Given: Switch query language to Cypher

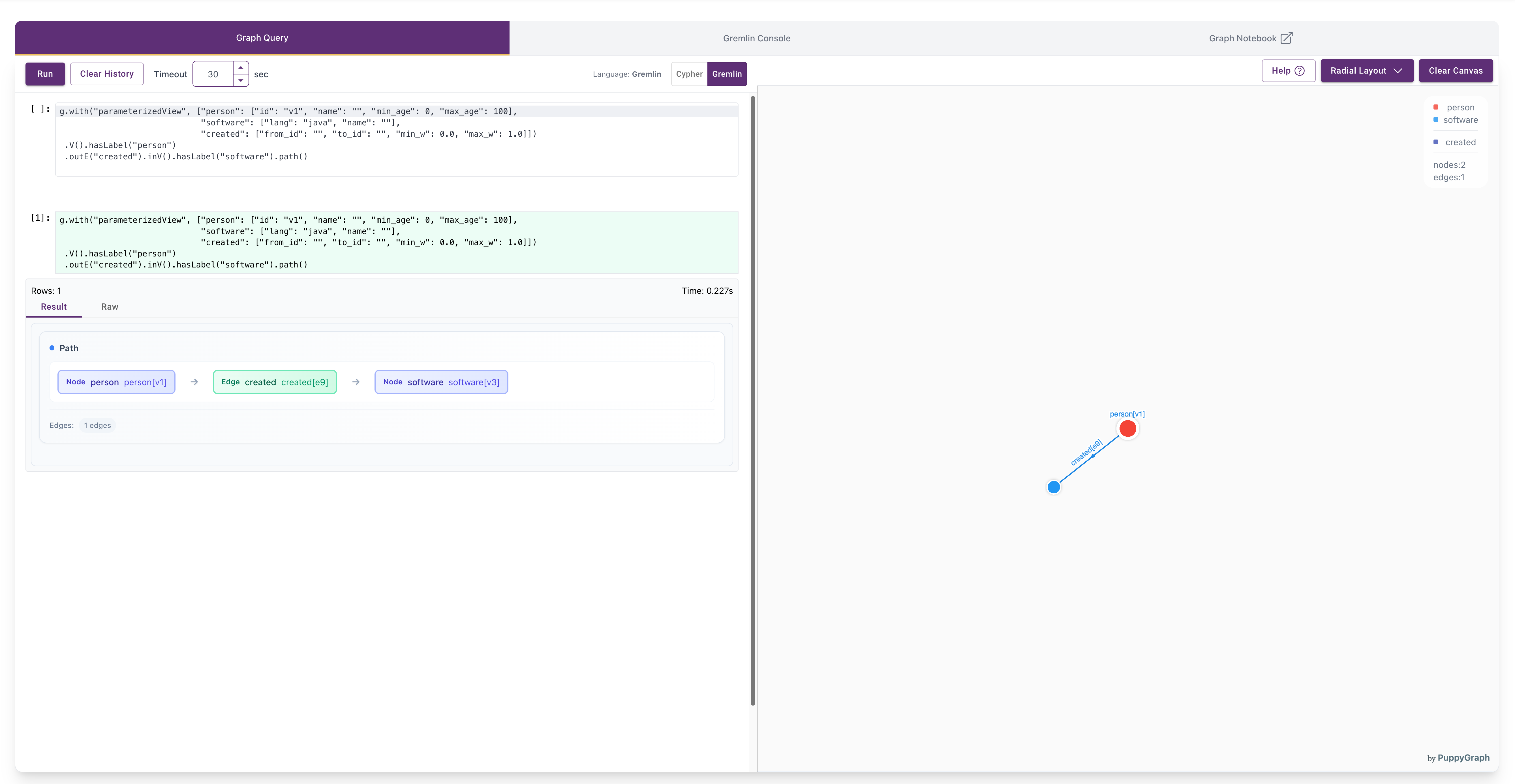Looking at the screenshot, I should (689, 74).
